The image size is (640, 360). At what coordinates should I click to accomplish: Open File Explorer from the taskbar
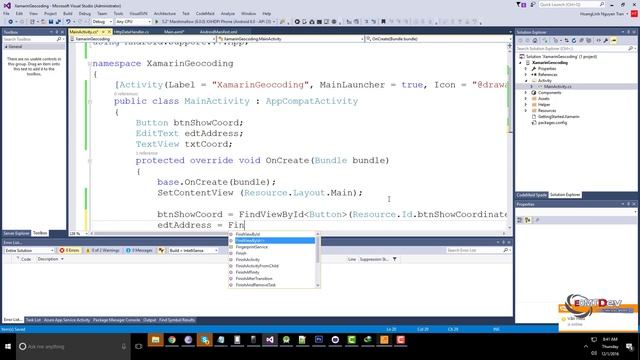[156, 340]
